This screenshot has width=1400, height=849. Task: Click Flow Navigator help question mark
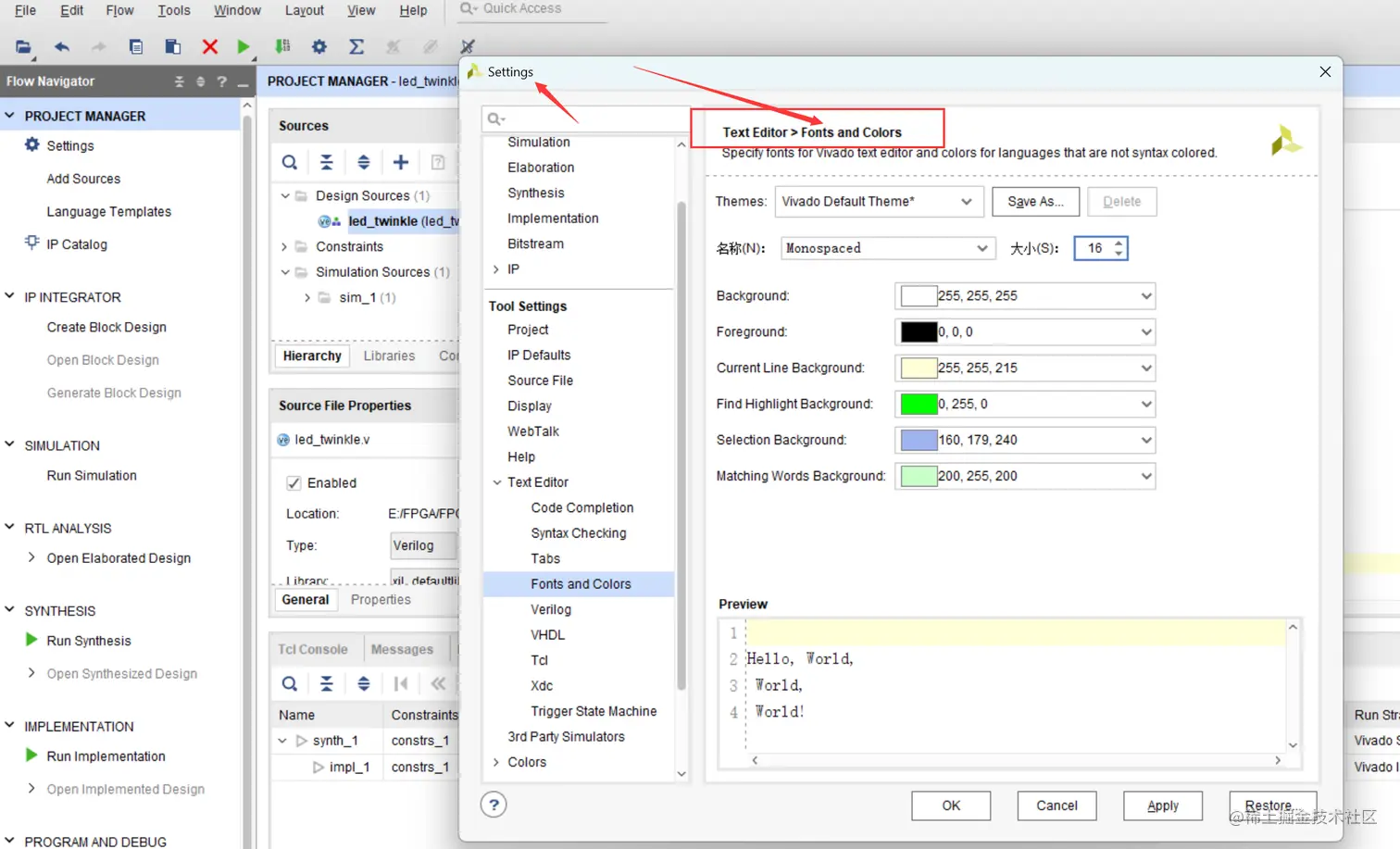(221, 81)
